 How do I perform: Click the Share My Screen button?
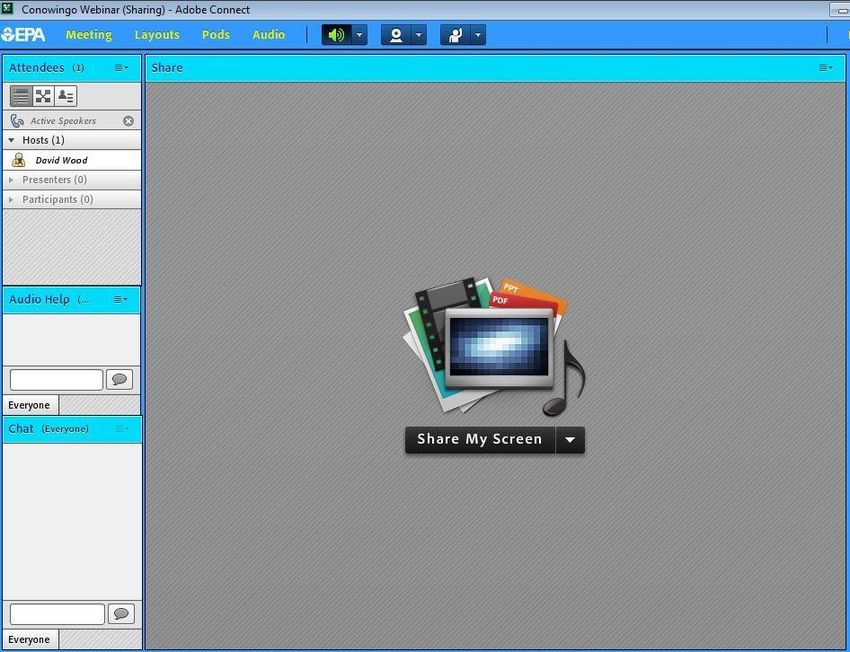coord(480,440)
